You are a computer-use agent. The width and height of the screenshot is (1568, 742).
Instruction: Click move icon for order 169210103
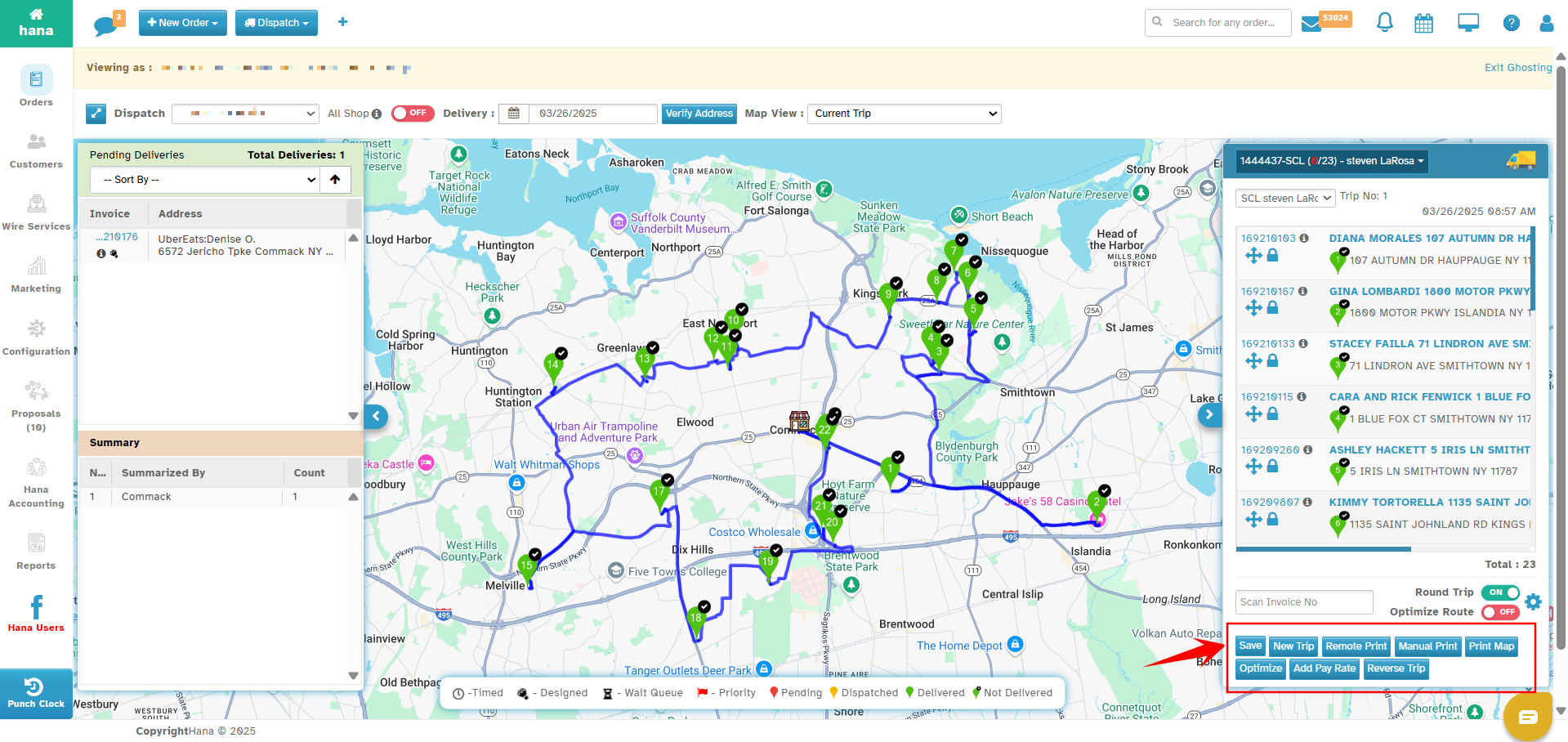pos(1253,256)
